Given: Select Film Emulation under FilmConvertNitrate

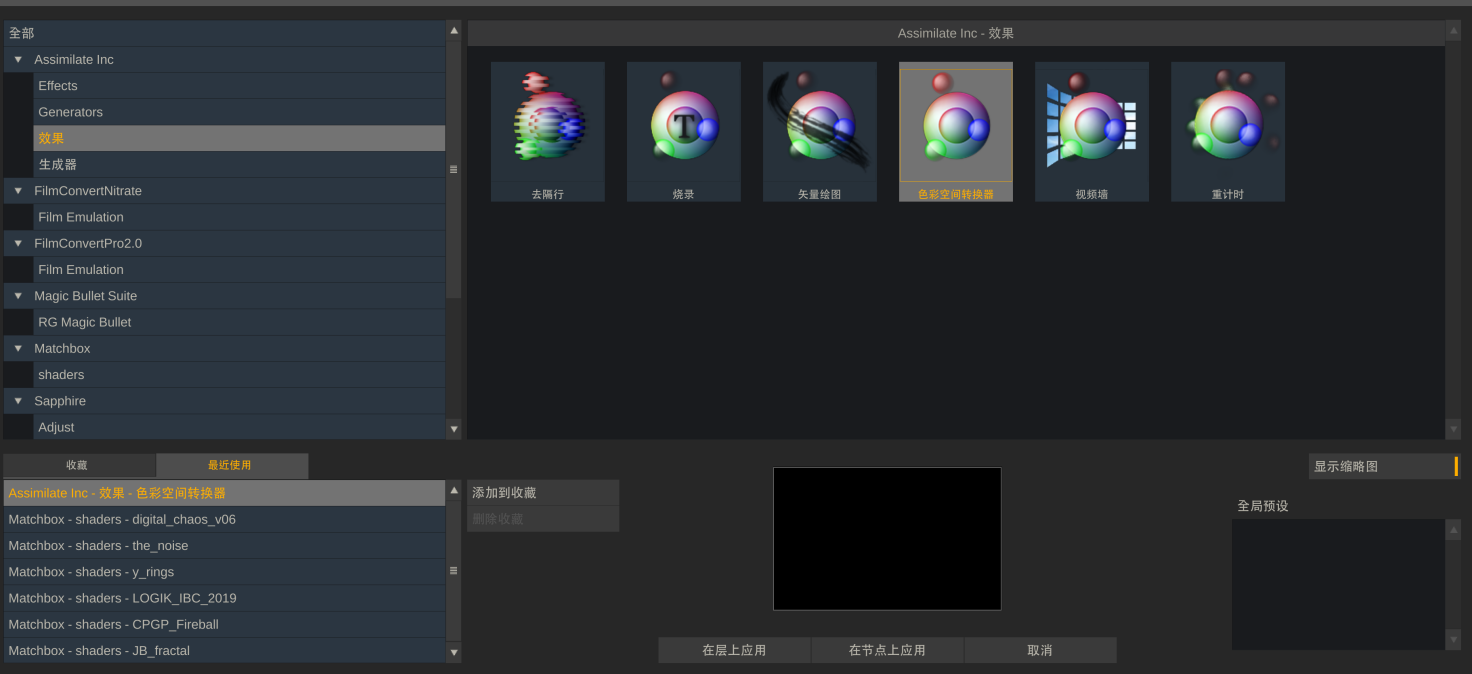Looking at the screenshot, I should pyautogui.click(x=239, y=217).
